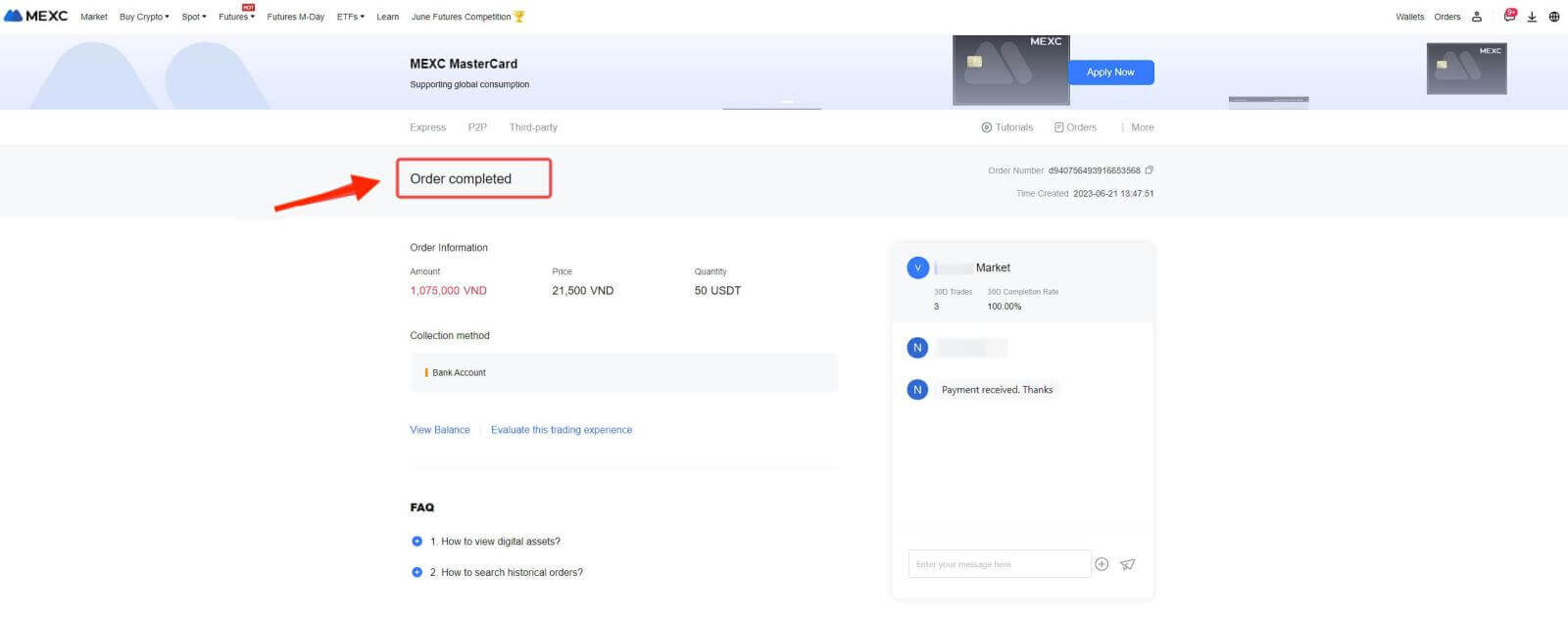This screenshot has height=623, width=1568.
Task: Open the View Balance link
Action: [439, 430]
